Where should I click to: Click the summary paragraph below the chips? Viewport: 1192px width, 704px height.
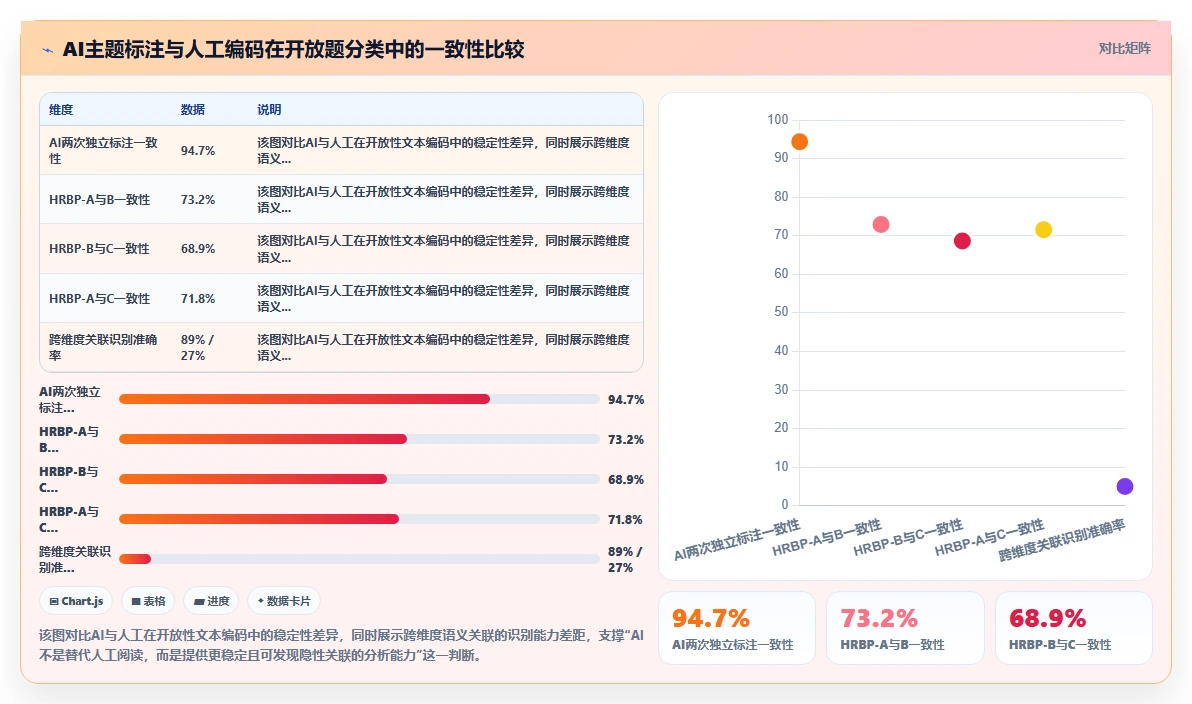tap(341, 645)
